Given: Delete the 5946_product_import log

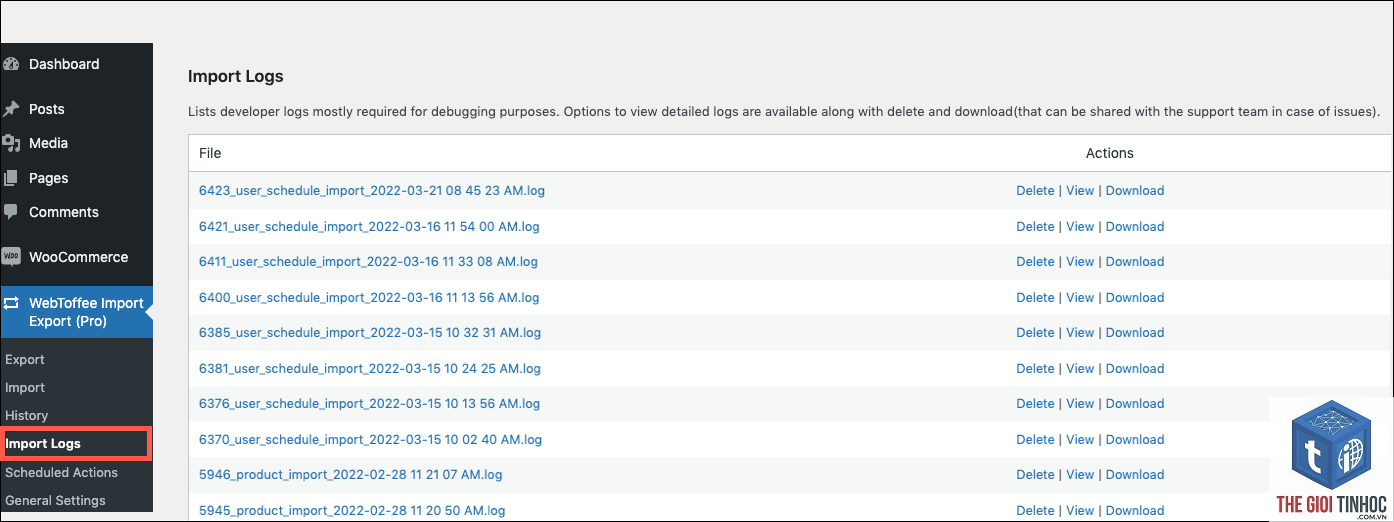Looking at the screenshot, I should pyautogui.click(x=1035, y=474).
